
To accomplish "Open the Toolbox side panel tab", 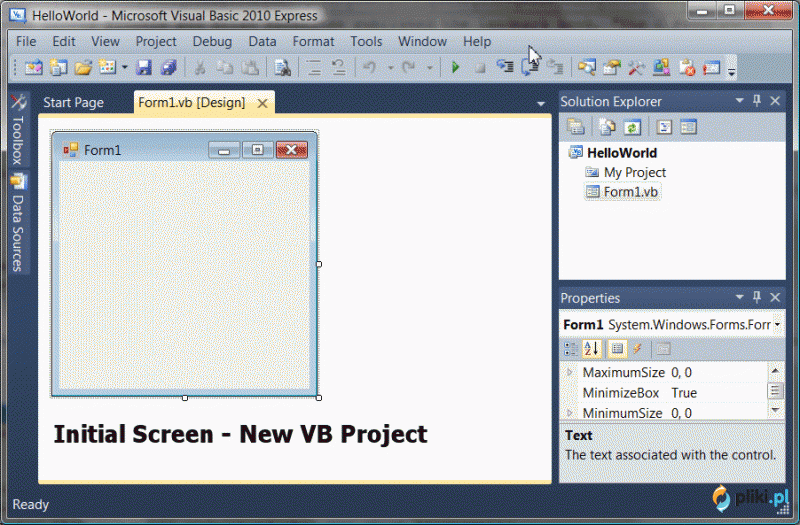I will tap(18, 131).
